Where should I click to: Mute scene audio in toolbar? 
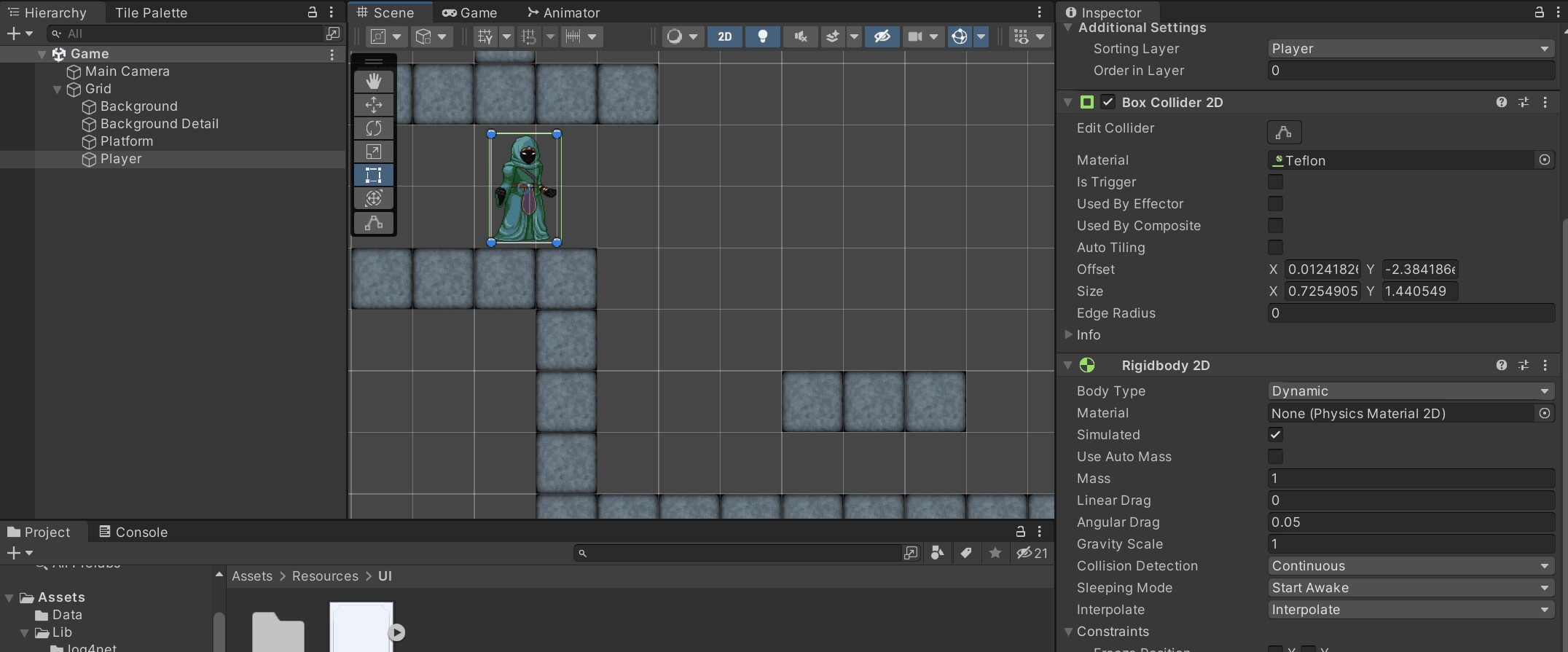(x=800, y=36)
